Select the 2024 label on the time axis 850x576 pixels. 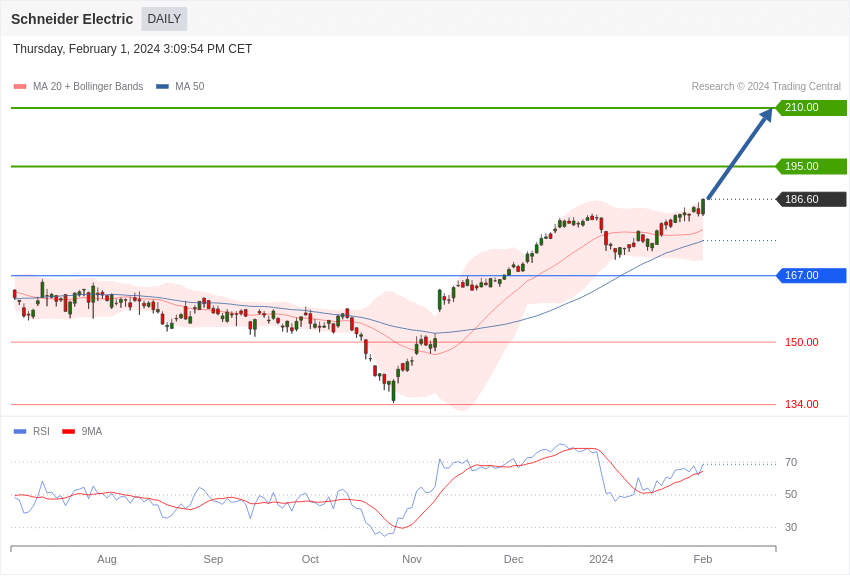[x=601, y=559]
